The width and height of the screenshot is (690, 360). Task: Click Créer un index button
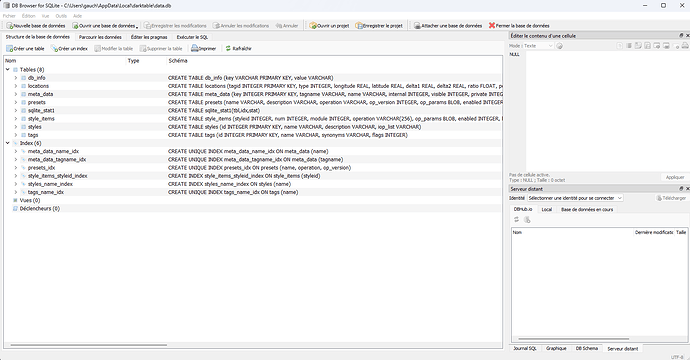pyautogui.click(x=70, y=48)
